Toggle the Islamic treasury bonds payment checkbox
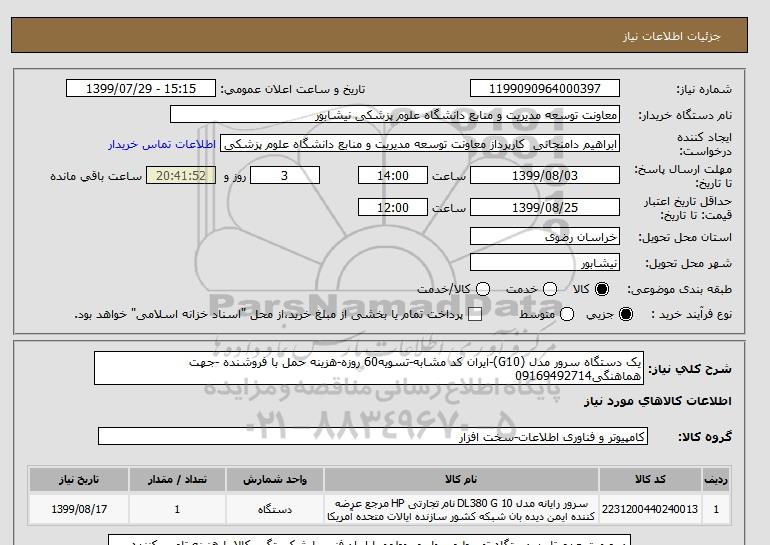 point(475,315)
